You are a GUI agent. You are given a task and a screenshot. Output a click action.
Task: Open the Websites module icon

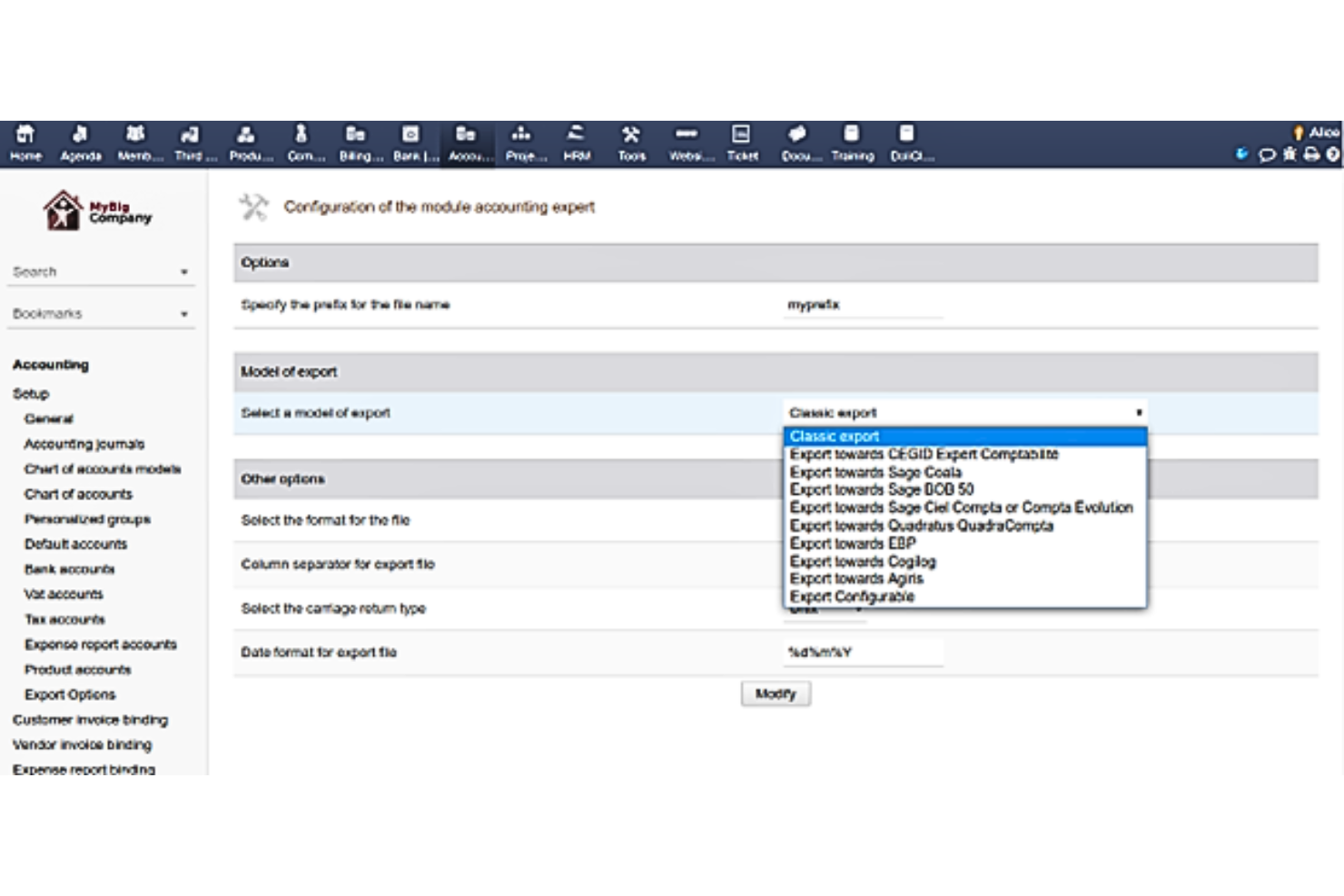687,134
